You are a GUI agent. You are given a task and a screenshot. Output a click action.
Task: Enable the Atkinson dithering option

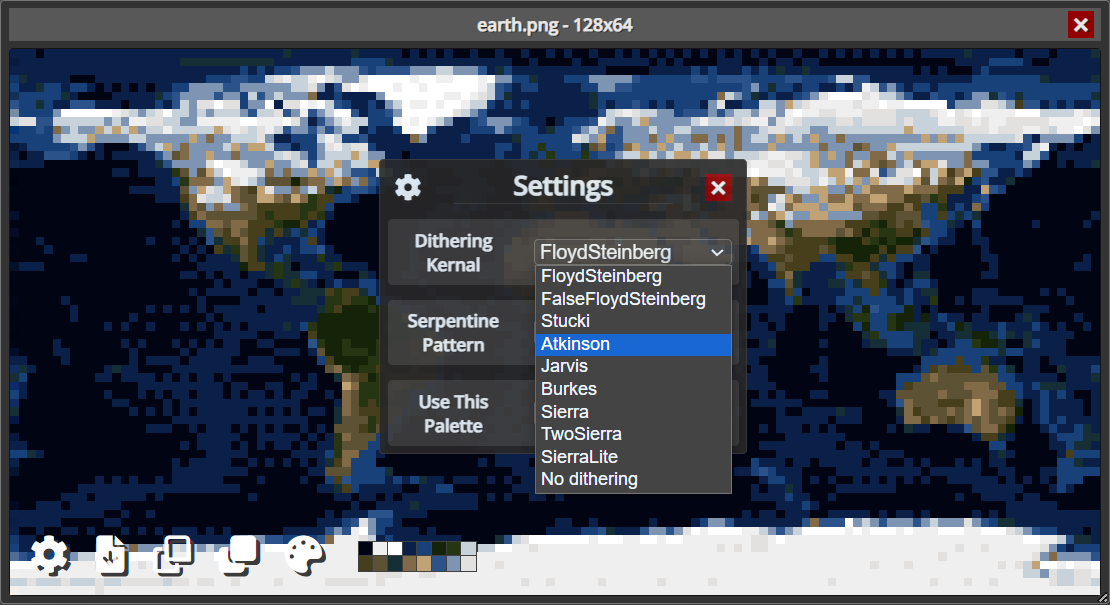pyautogui.click(x=633, y=343)
